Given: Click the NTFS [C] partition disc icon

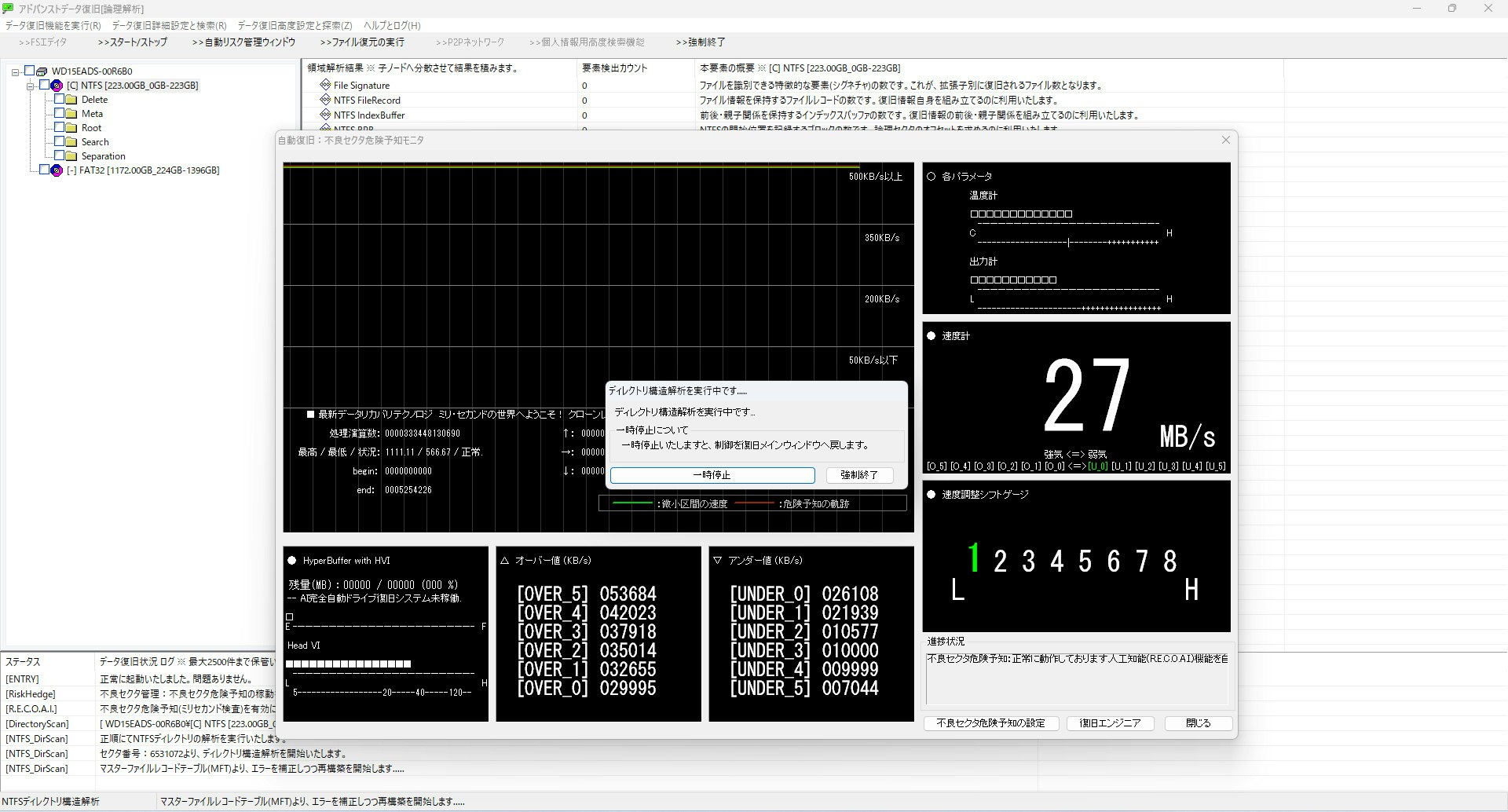Looking at the screenshot, I should click(x=57, y=86).
